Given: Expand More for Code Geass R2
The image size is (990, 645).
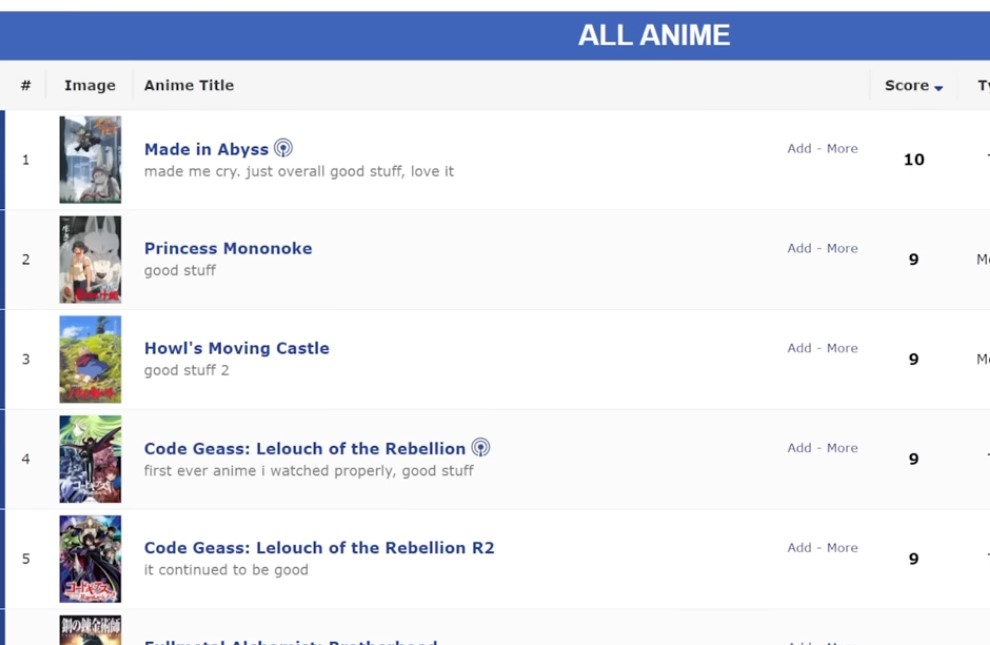Looking at the screenshot, I should coord(841,547).
